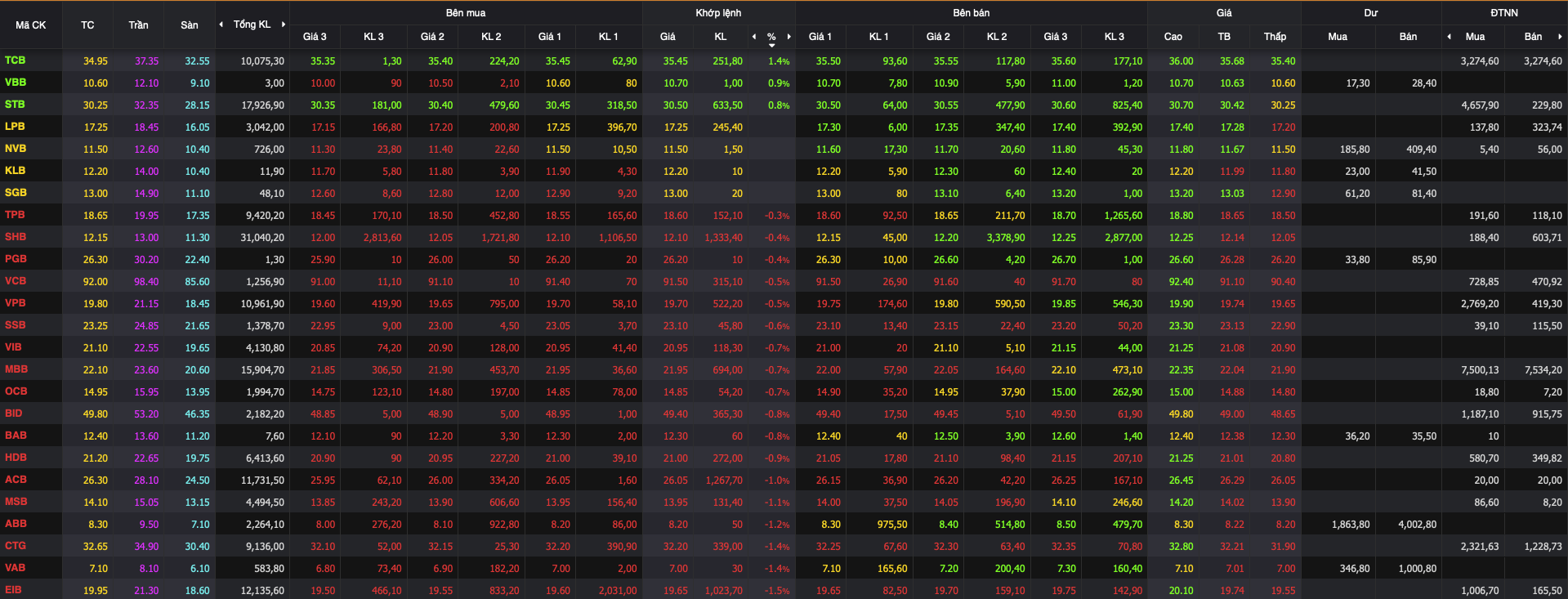Open the MBB ticker symbol
Viewport: 1568px width, 599px height.
tap(16, 369)
